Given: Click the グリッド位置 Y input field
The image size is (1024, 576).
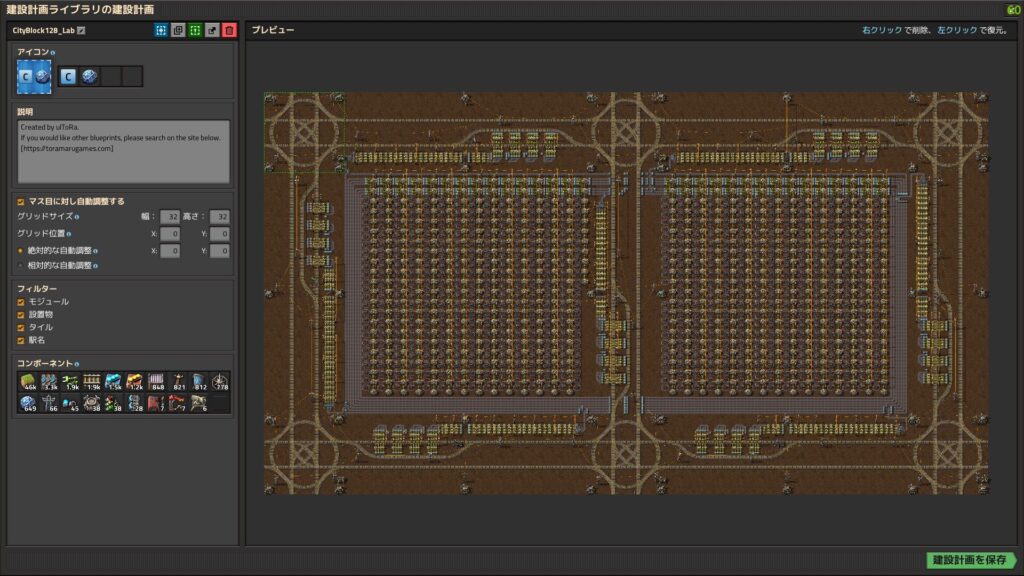Looking at the screenshot, I should [219, 234].
